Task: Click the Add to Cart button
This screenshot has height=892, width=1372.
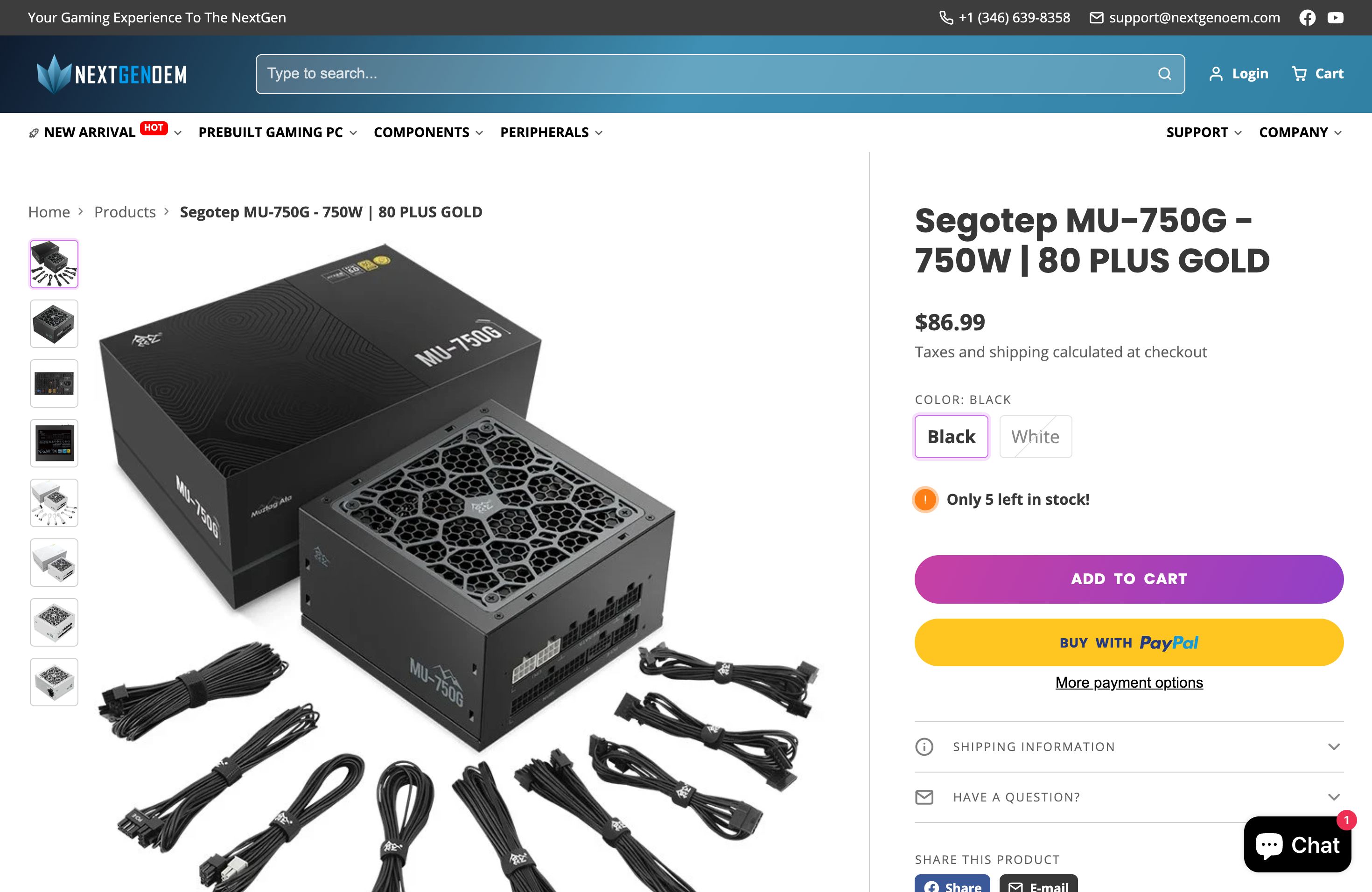Action: (1129, 579)
